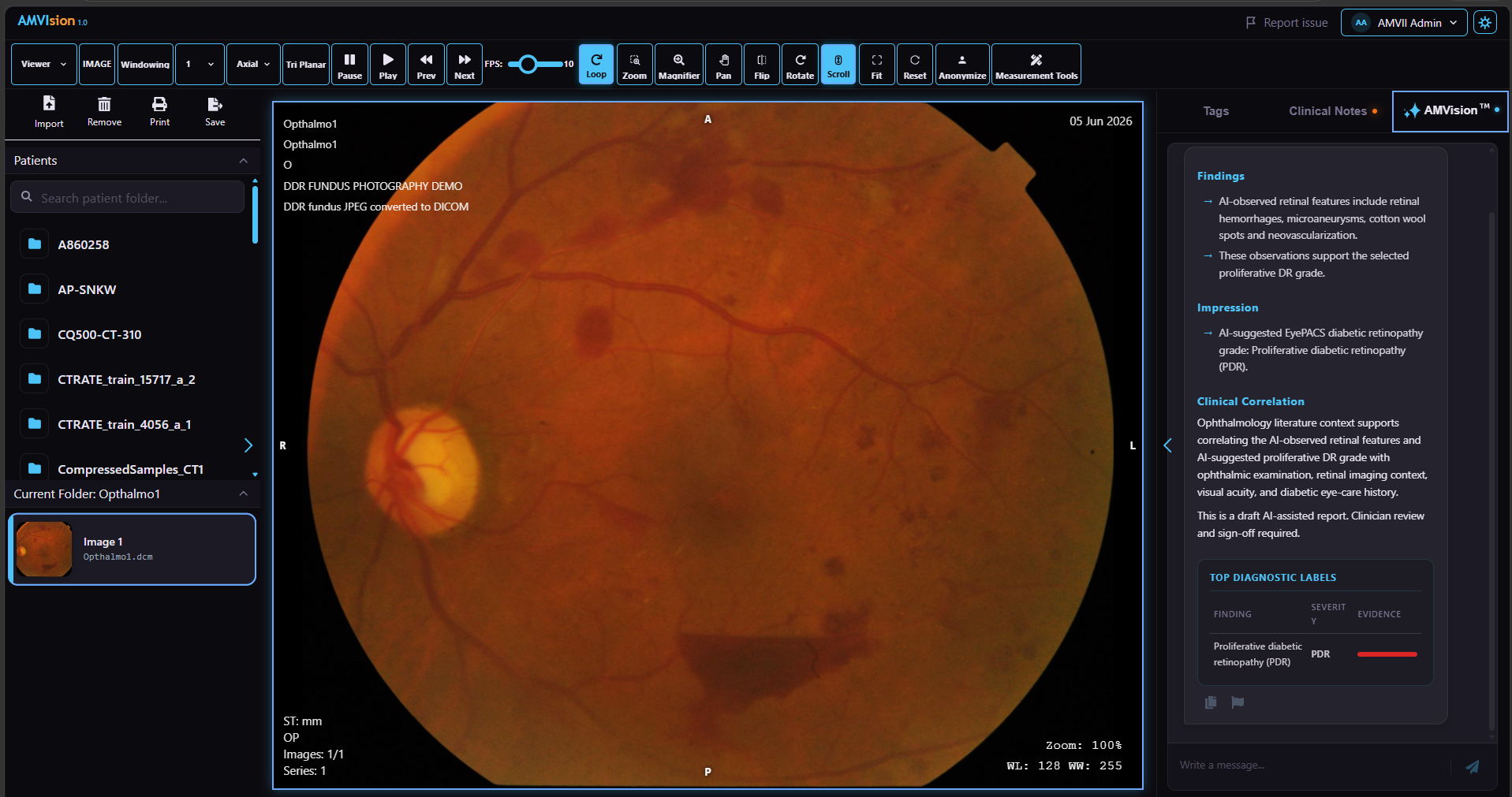The image size is (1512, 797).
Task: Toggle the Scroll tool
Action: pos(838,65)
